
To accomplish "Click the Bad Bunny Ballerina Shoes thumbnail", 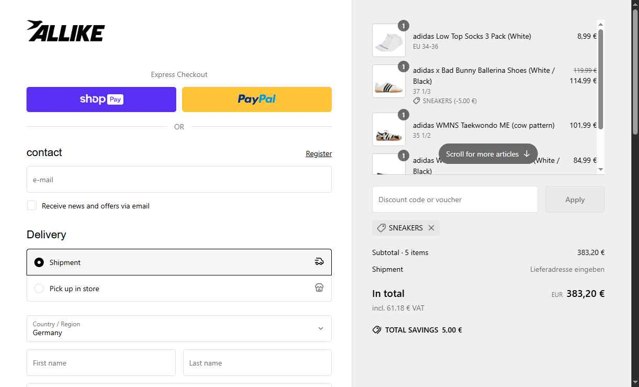I will point(389,81).
